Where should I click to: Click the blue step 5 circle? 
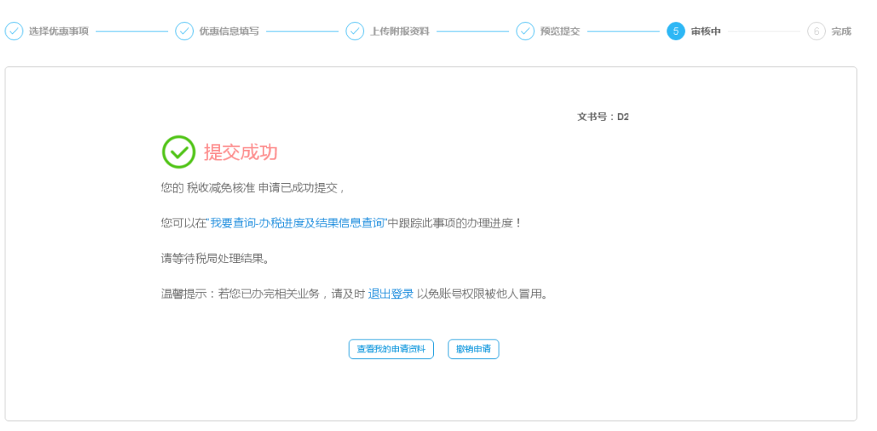point(676,31)
